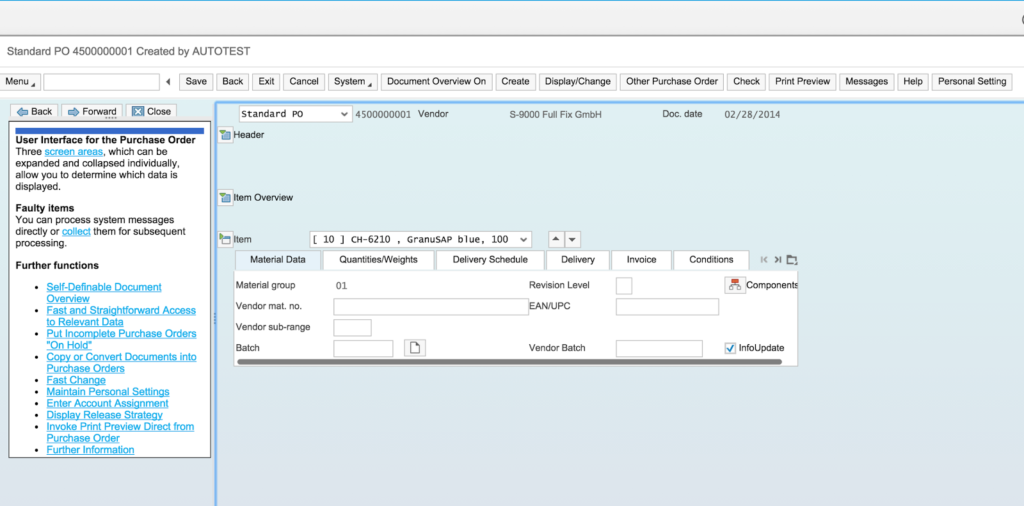Click the batch document icon button
The height and width of the screenshot is (506, 1024).
coord(415,348)
